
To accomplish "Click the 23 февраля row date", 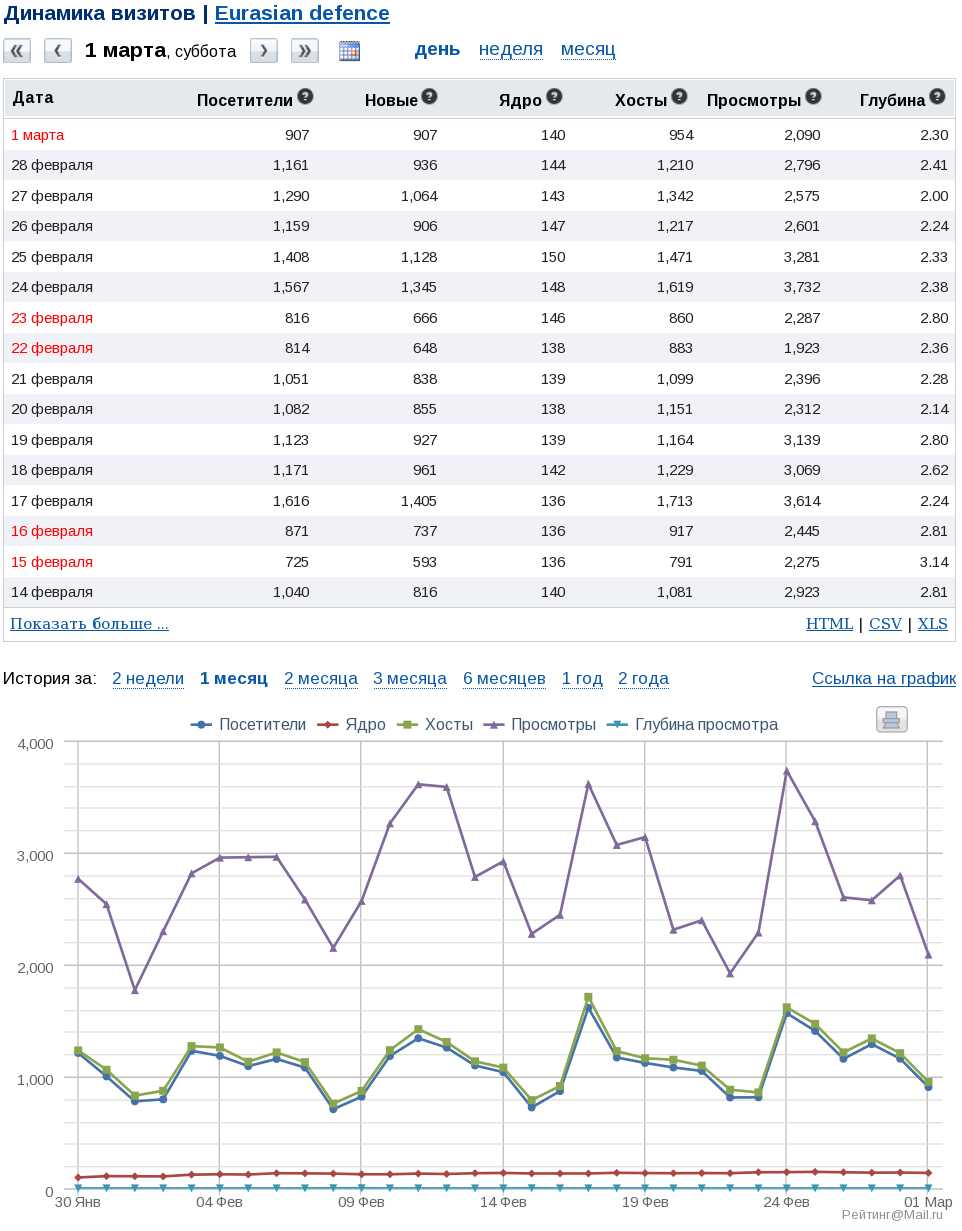I will pyautogui.click(x=52, y=318).
